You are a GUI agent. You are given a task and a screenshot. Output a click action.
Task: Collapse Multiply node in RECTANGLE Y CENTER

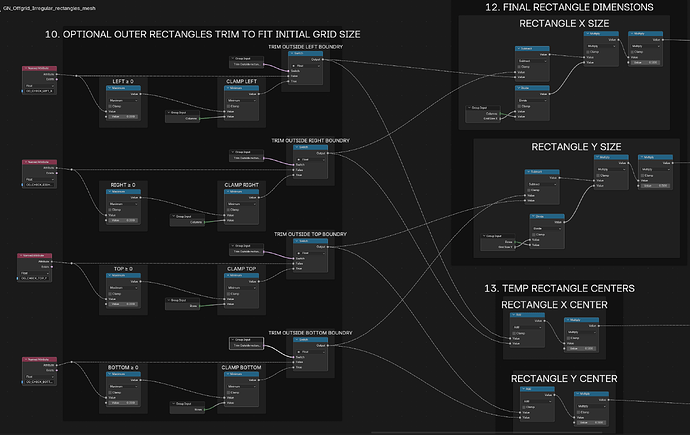click(x=577, y=394)
